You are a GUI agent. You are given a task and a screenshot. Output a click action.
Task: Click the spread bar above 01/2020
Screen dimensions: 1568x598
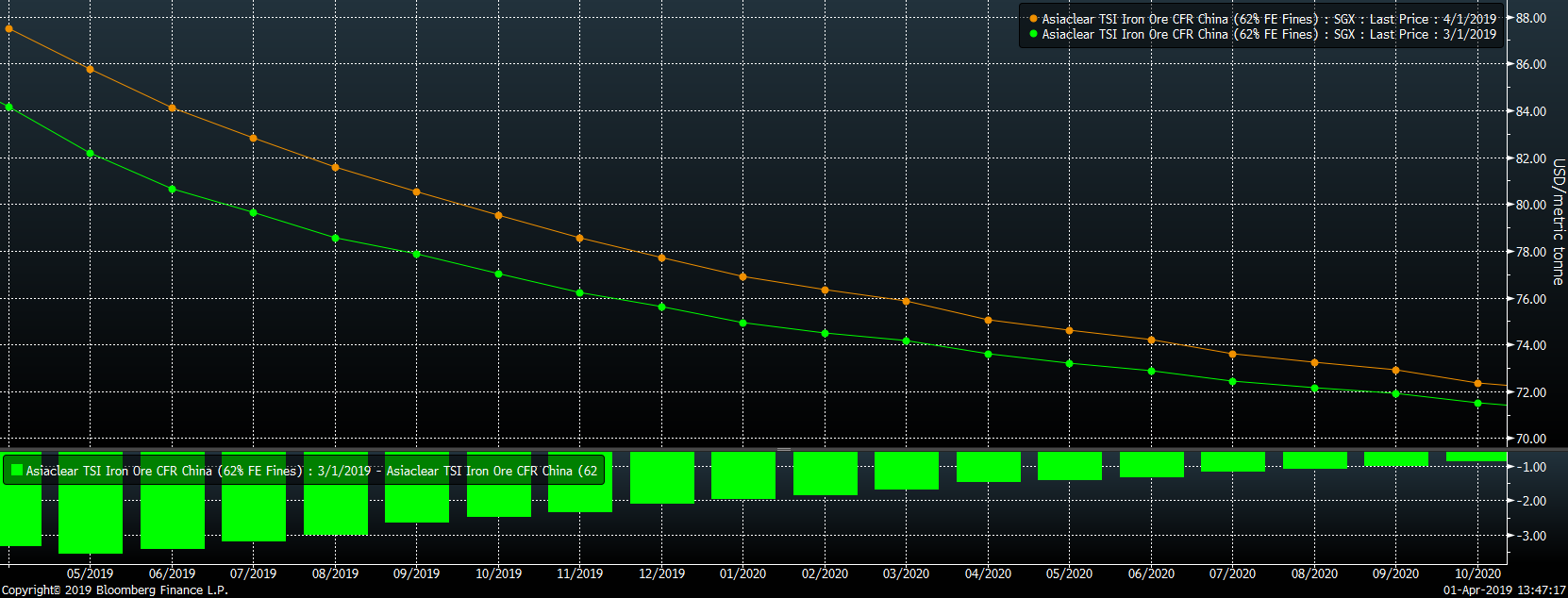pos(742,475)
